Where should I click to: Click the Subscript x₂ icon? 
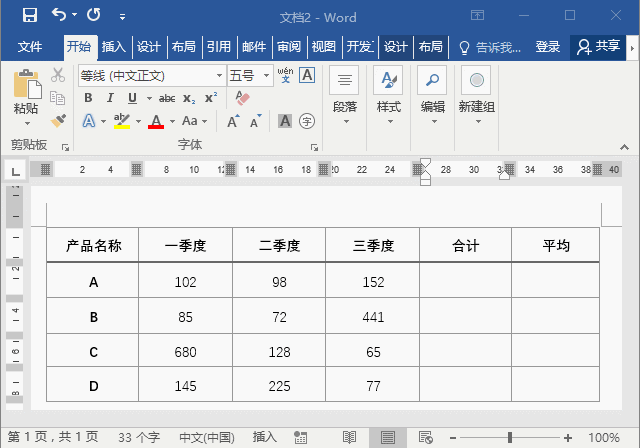[x=188, y=98]
